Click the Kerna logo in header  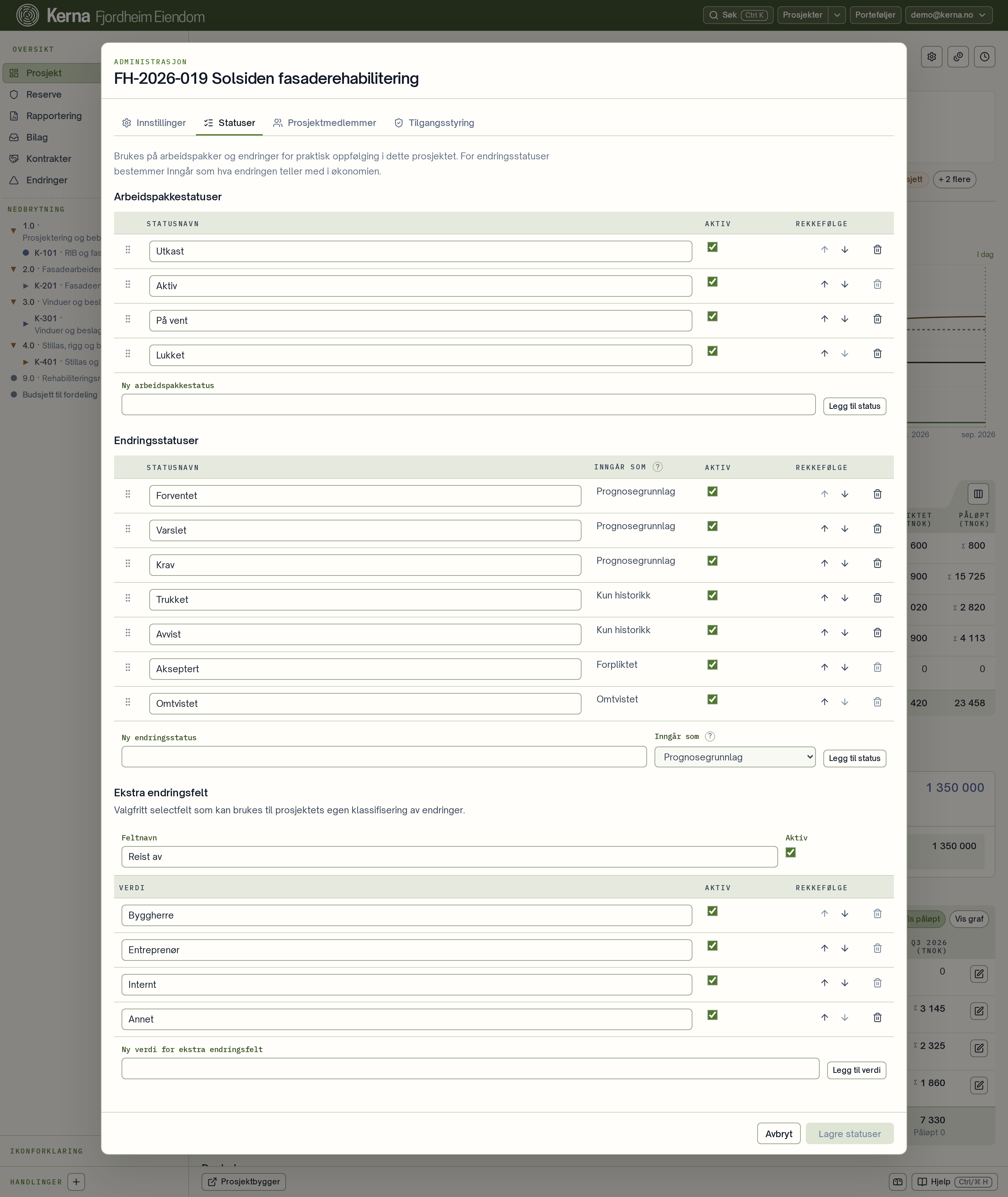point(27,15)
